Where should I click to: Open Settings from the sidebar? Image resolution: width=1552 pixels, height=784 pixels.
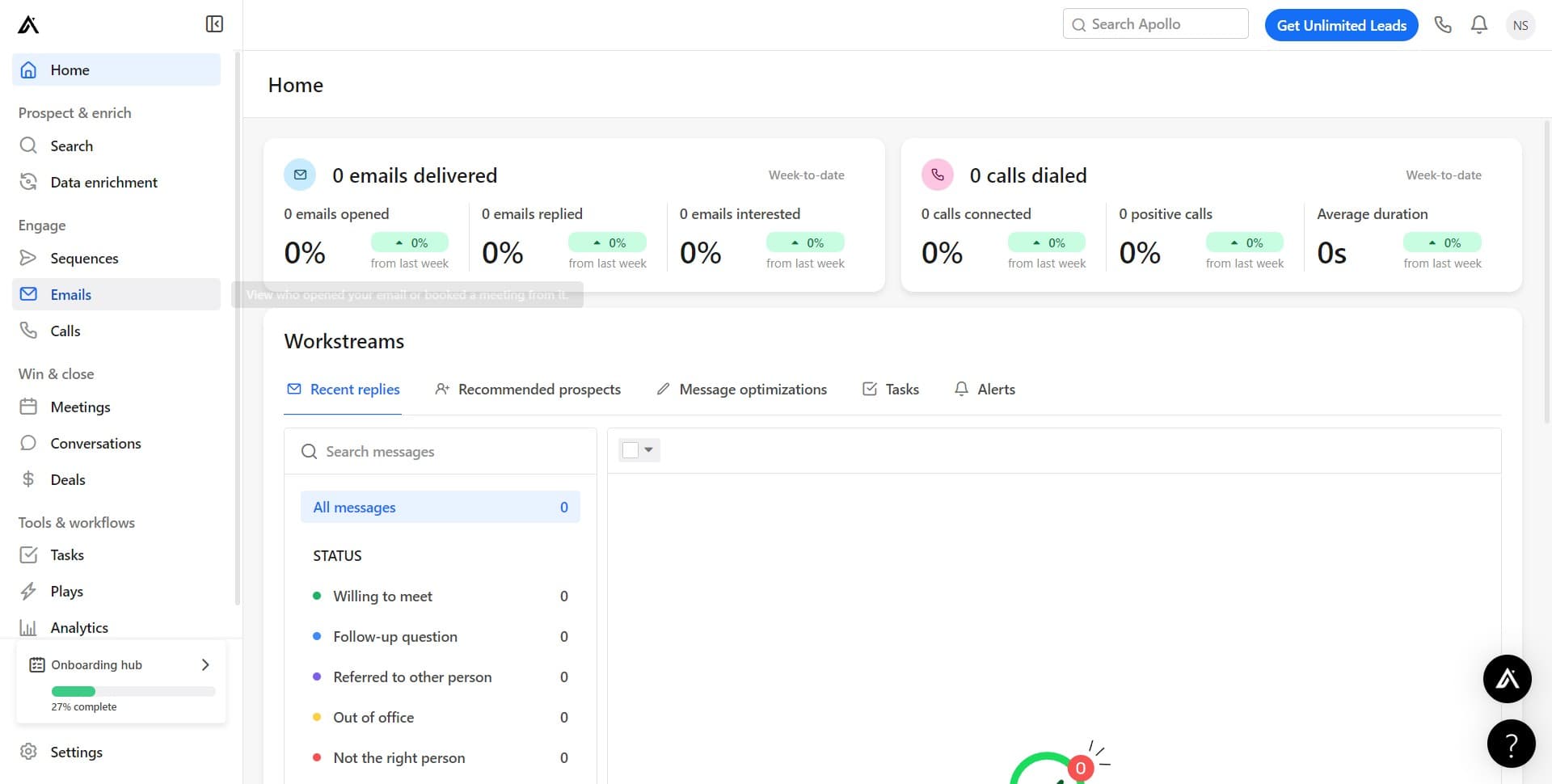pos(76,752)
